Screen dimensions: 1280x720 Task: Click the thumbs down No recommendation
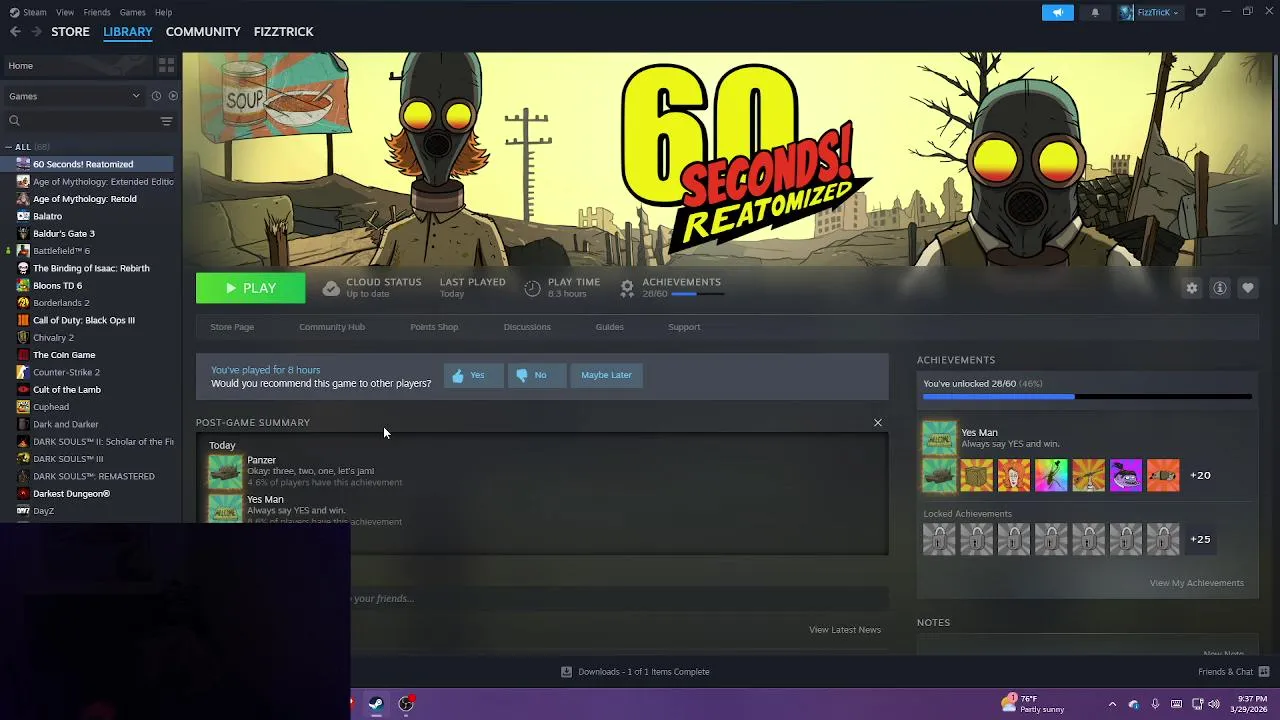pos(535,375)
